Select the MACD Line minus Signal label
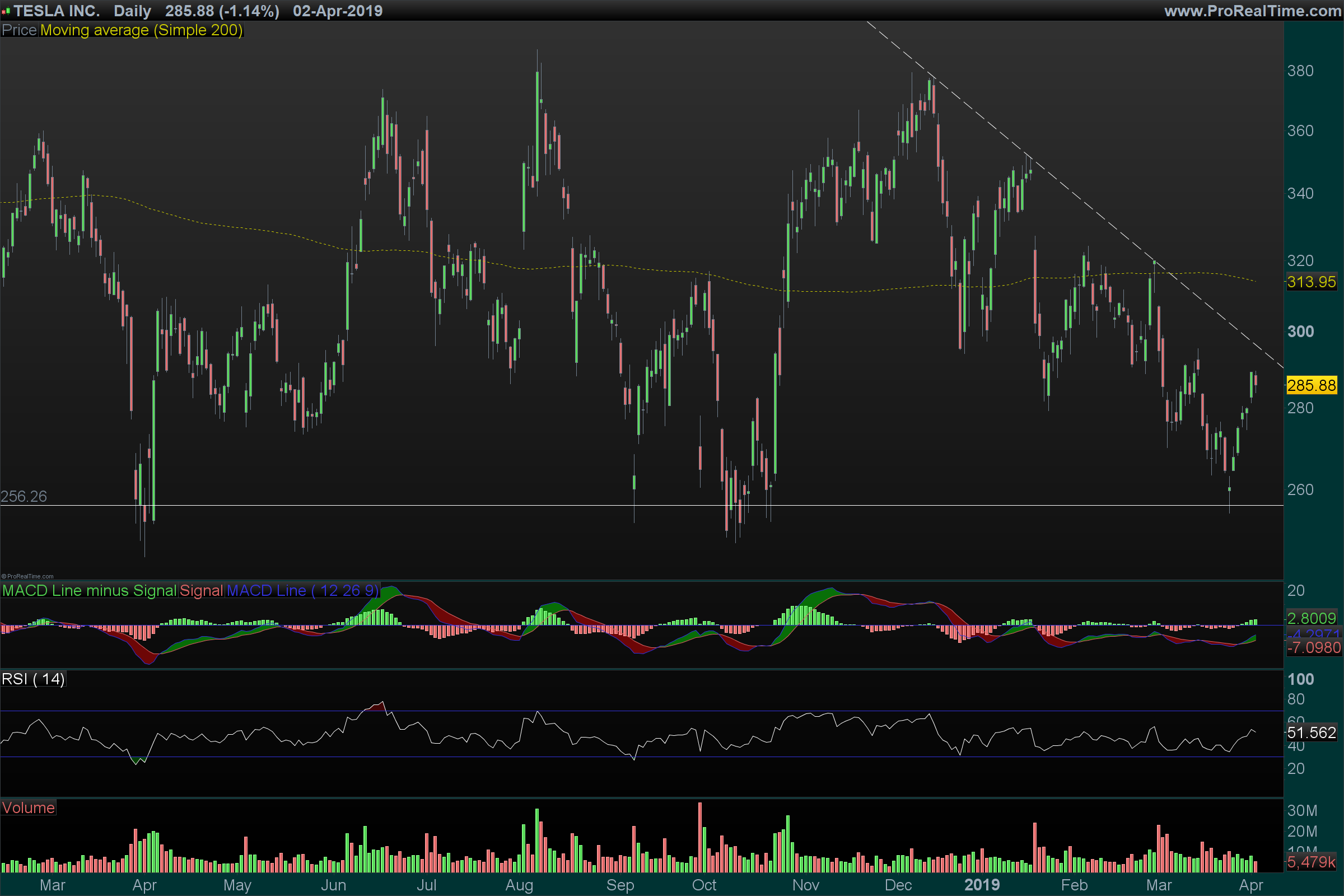 tap(89, 590)
